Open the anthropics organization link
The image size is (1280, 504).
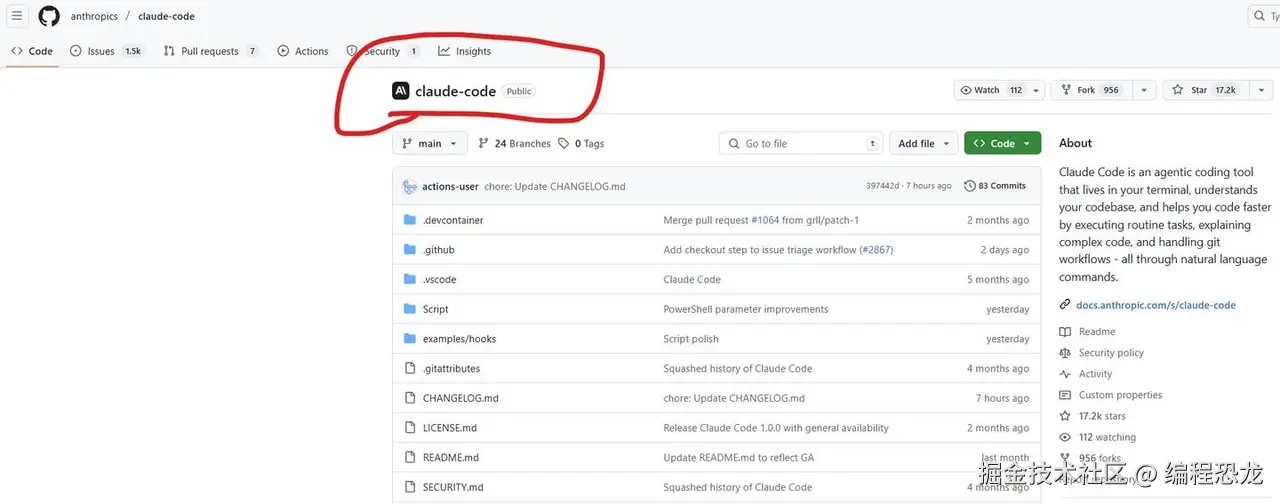[94, 17]
